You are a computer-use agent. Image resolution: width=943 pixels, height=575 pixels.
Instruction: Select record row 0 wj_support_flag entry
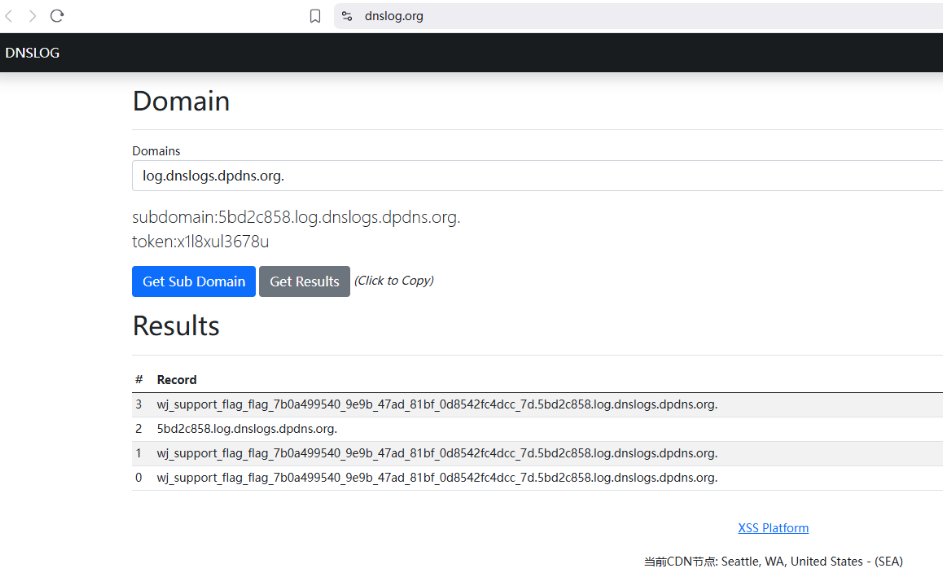pos(537,478)
